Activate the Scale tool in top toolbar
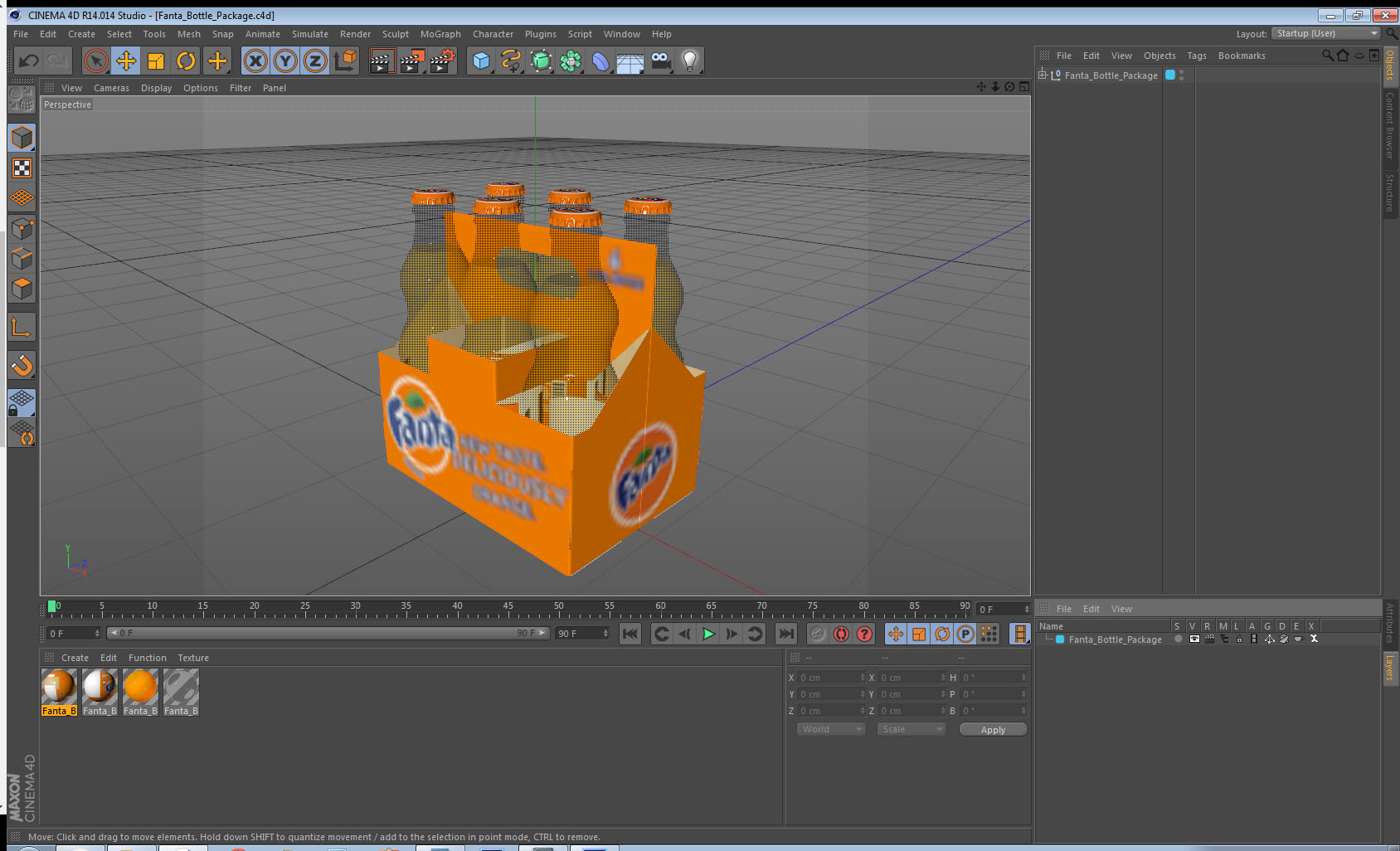 pyautogui.click(x=156, y=61)
